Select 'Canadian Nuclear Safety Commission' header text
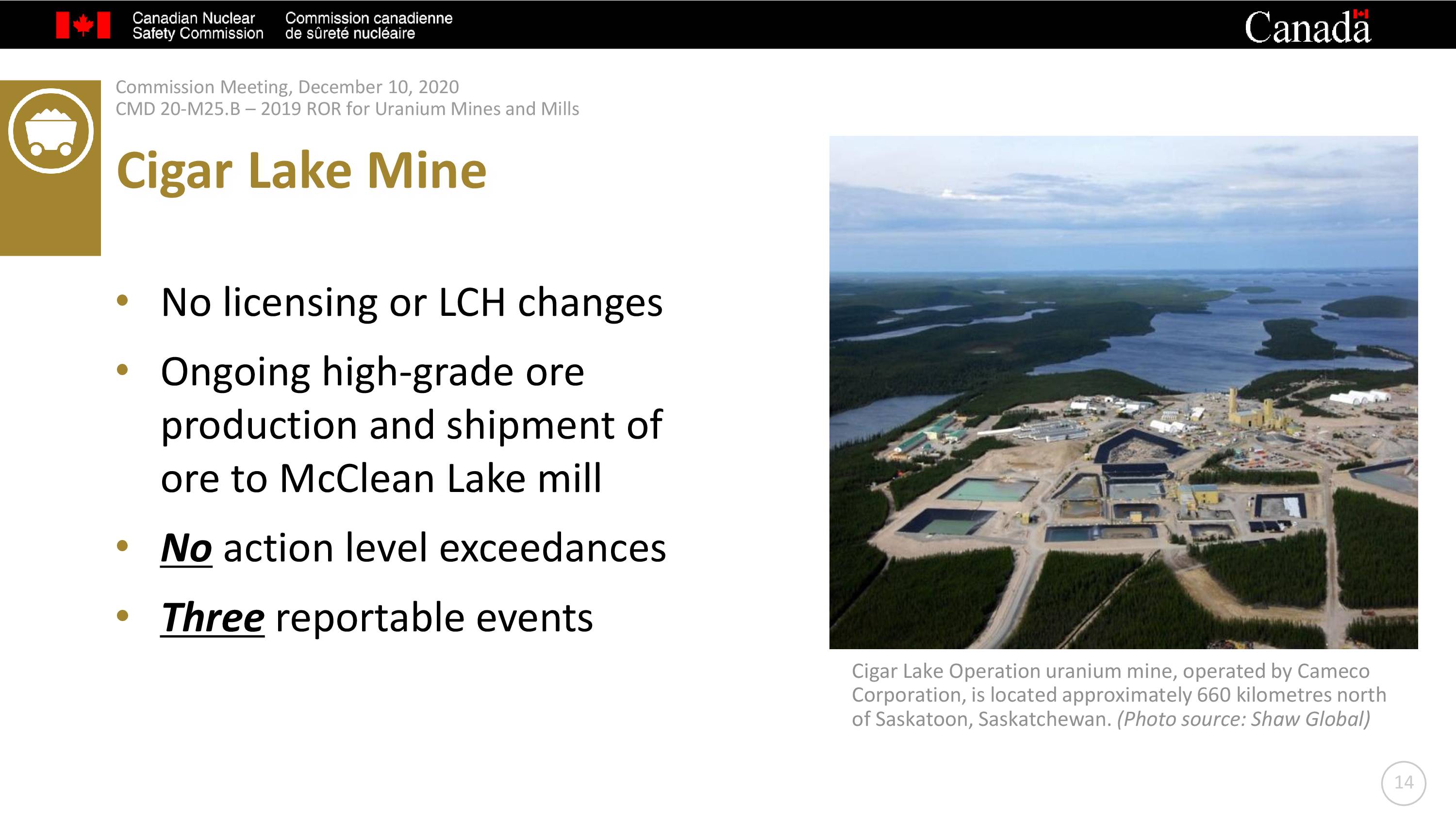Image resolution: width=1456 pixels, height=819 pixels. pos(198,26)
